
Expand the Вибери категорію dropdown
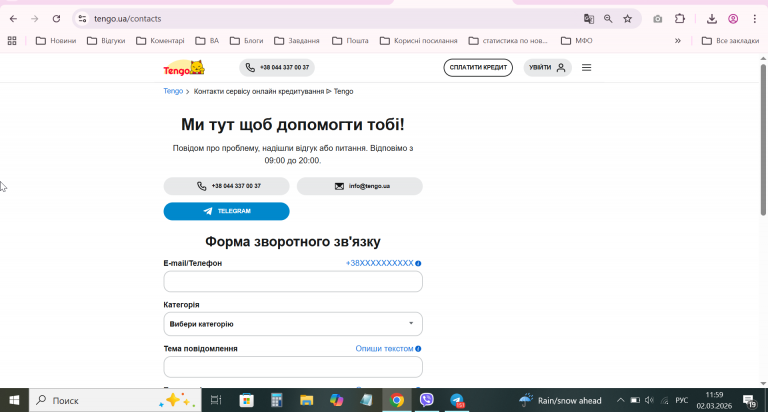click(293, 324)
